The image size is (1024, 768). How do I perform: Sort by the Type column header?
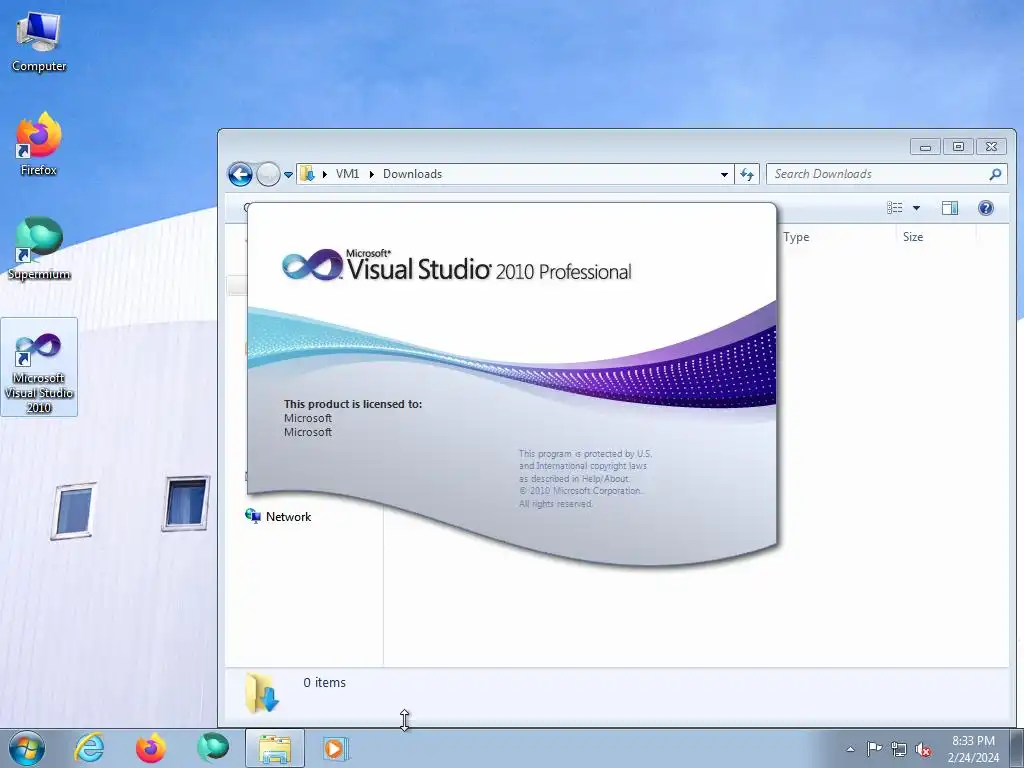pyautogui.click(x=796, y=236)
